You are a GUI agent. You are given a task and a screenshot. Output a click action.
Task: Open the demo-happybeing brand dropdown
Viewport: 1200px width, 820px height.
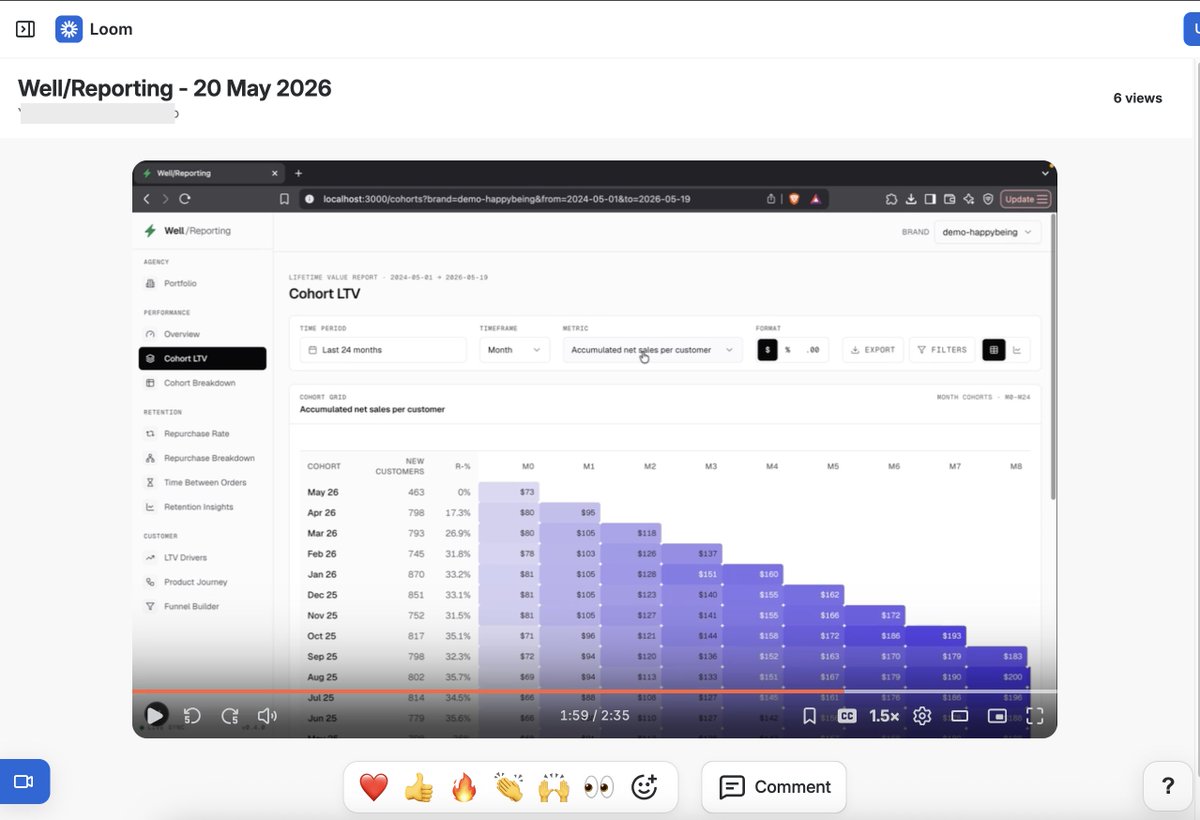988,232
